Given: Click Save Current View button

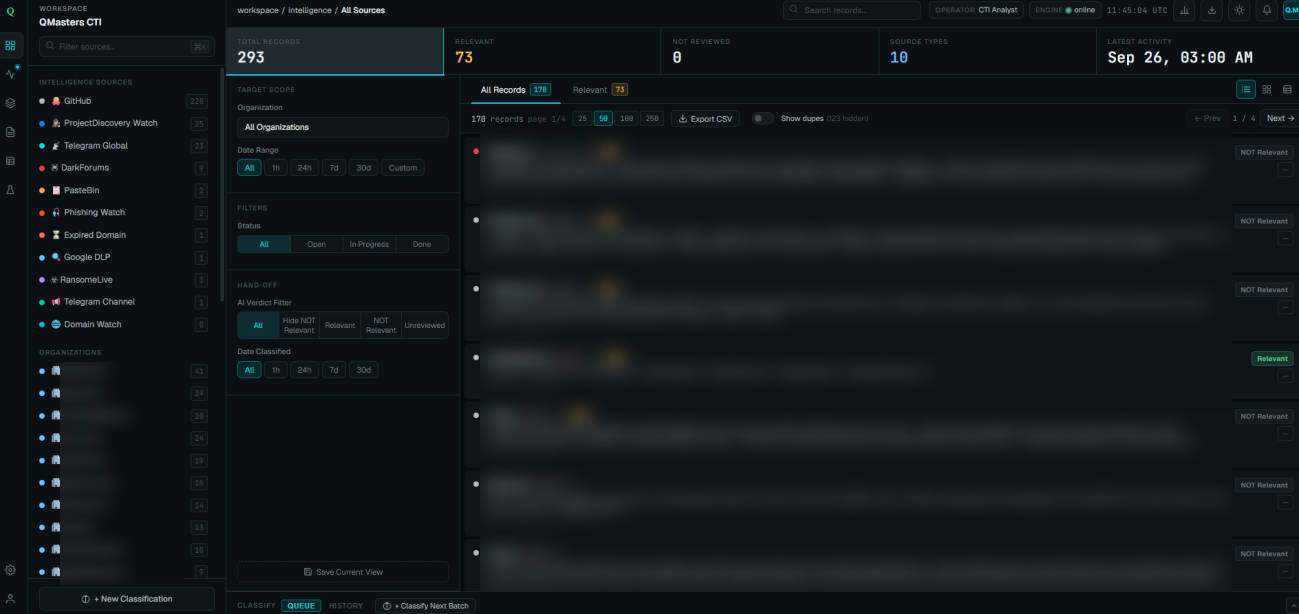Looking at the screenshot, I should point(342,572).
